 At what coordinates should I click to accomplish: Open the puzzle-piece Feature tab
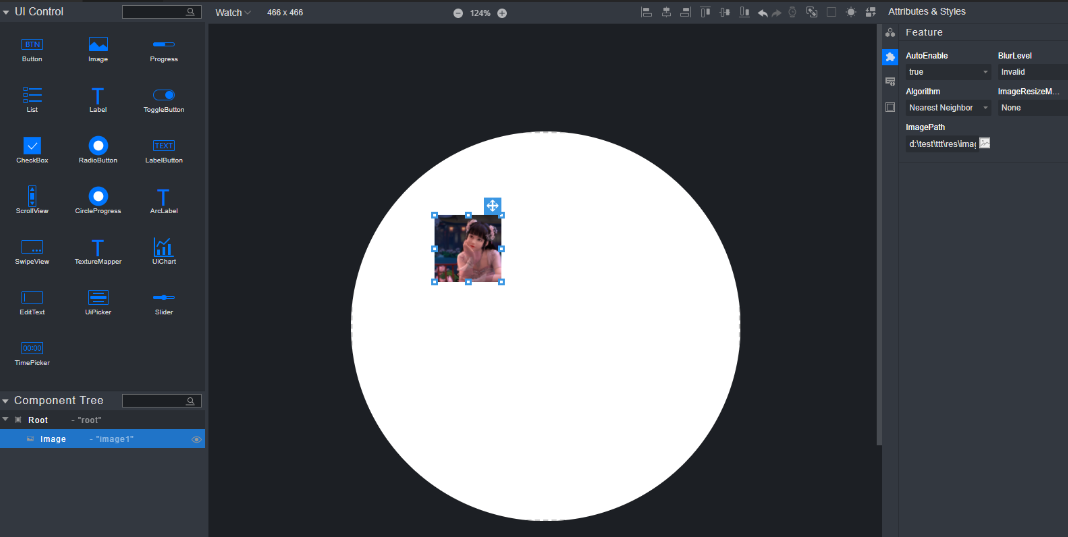click(889, 57)
